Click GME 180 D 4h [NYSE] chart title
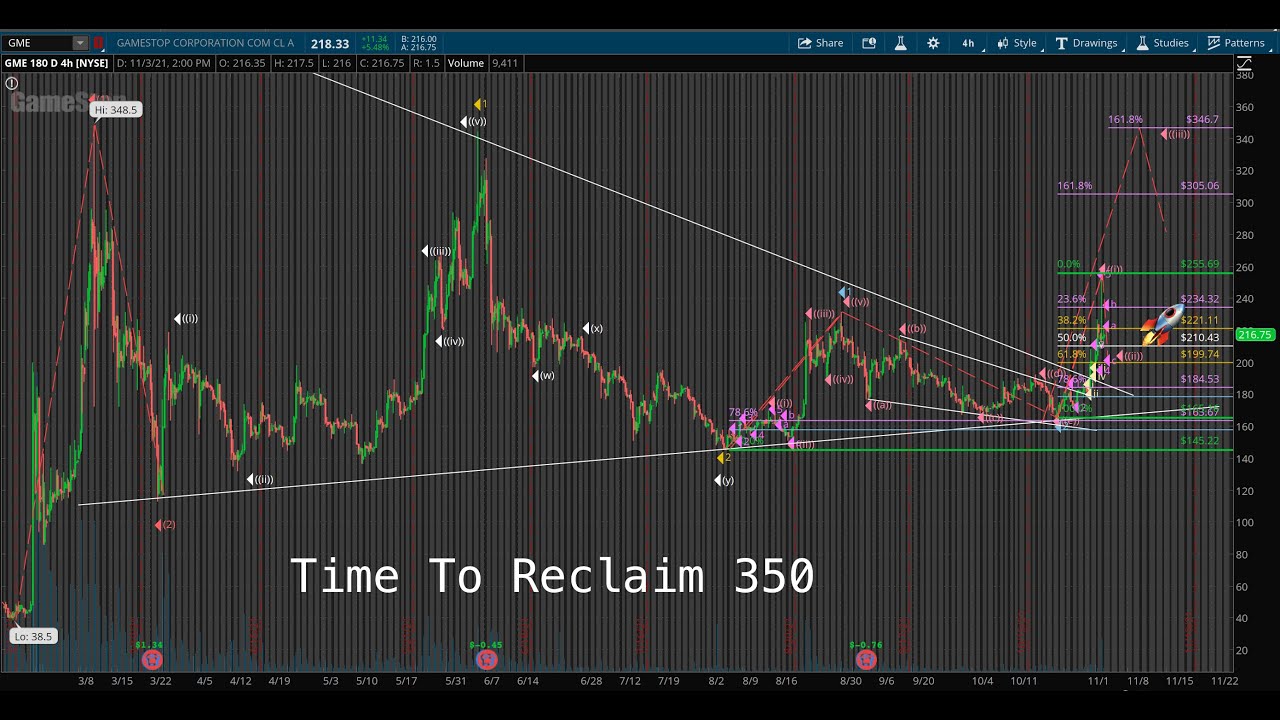 pos(56,63)
